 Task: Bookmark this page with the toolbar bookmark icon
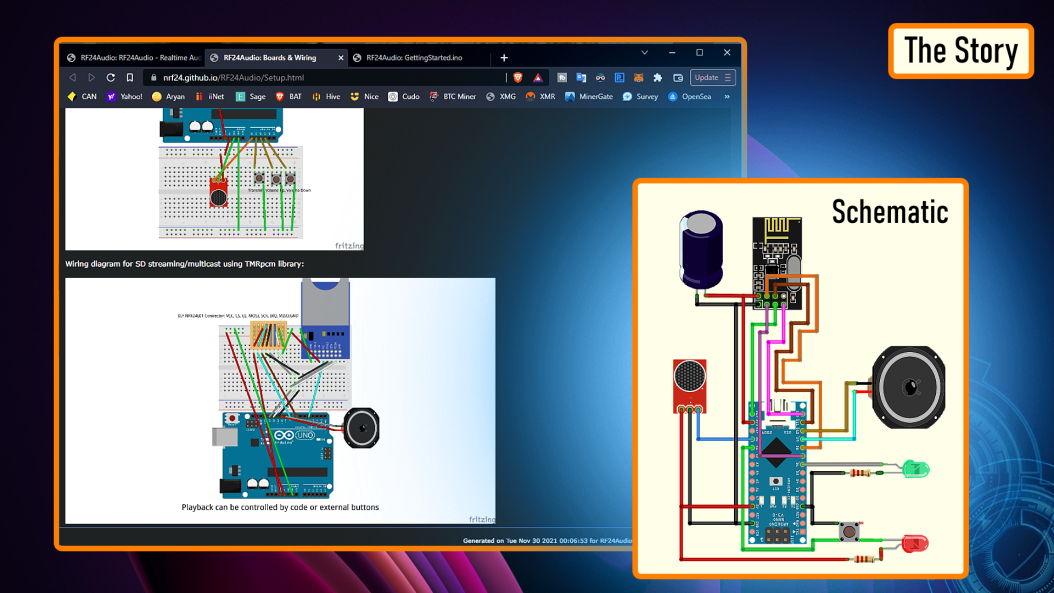(x=130, y=77)
